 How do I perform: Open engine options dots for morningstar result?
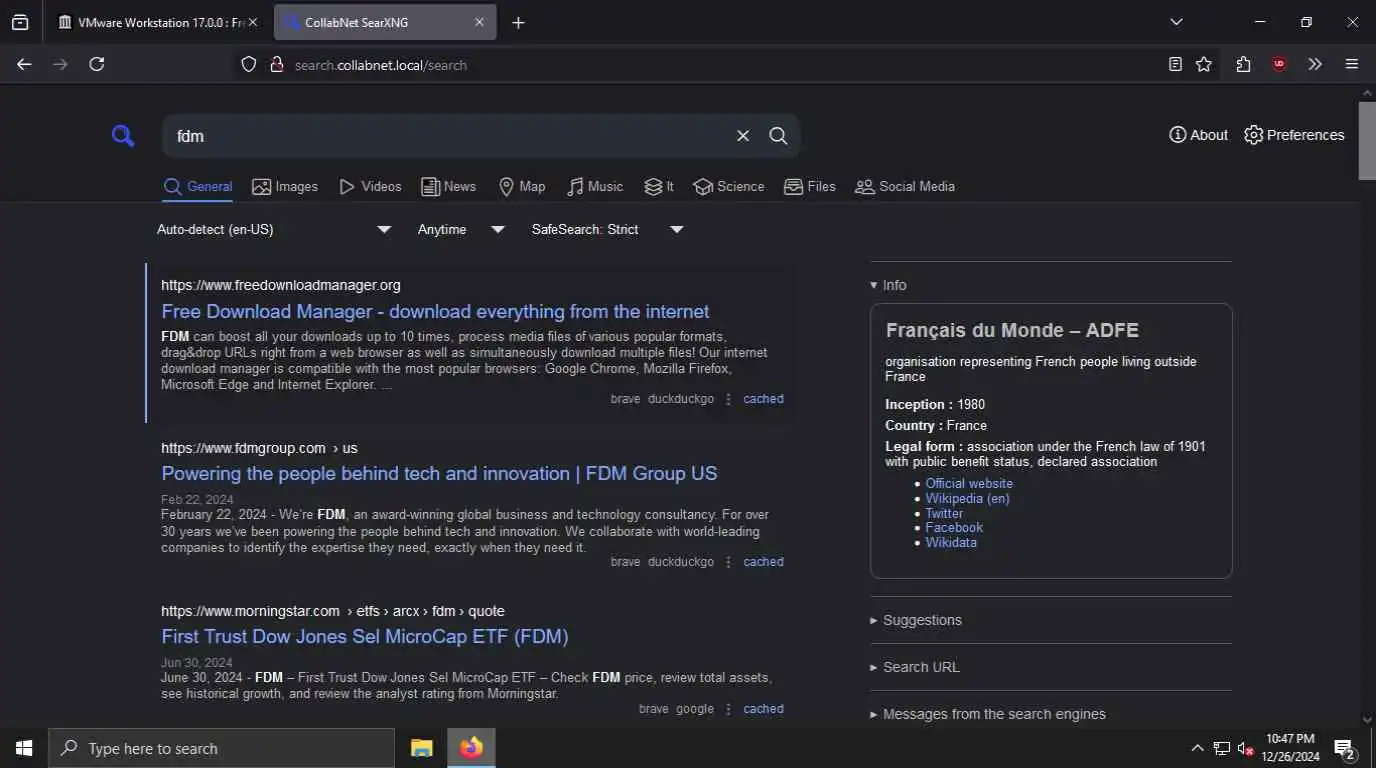pos(728,709)
